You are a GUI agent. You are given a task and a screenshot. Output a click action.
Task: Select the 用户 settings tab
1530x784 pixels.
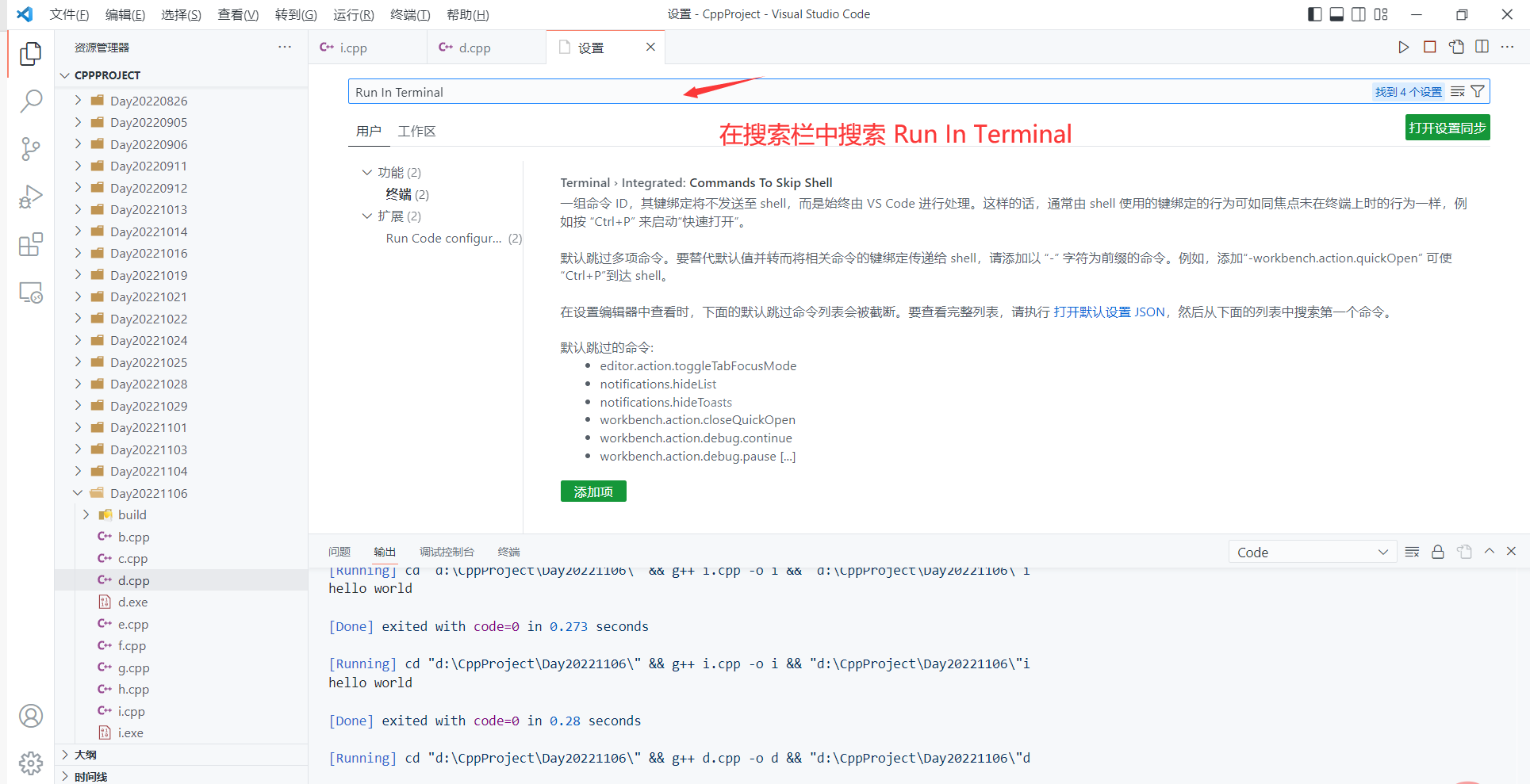coord(369,132)
